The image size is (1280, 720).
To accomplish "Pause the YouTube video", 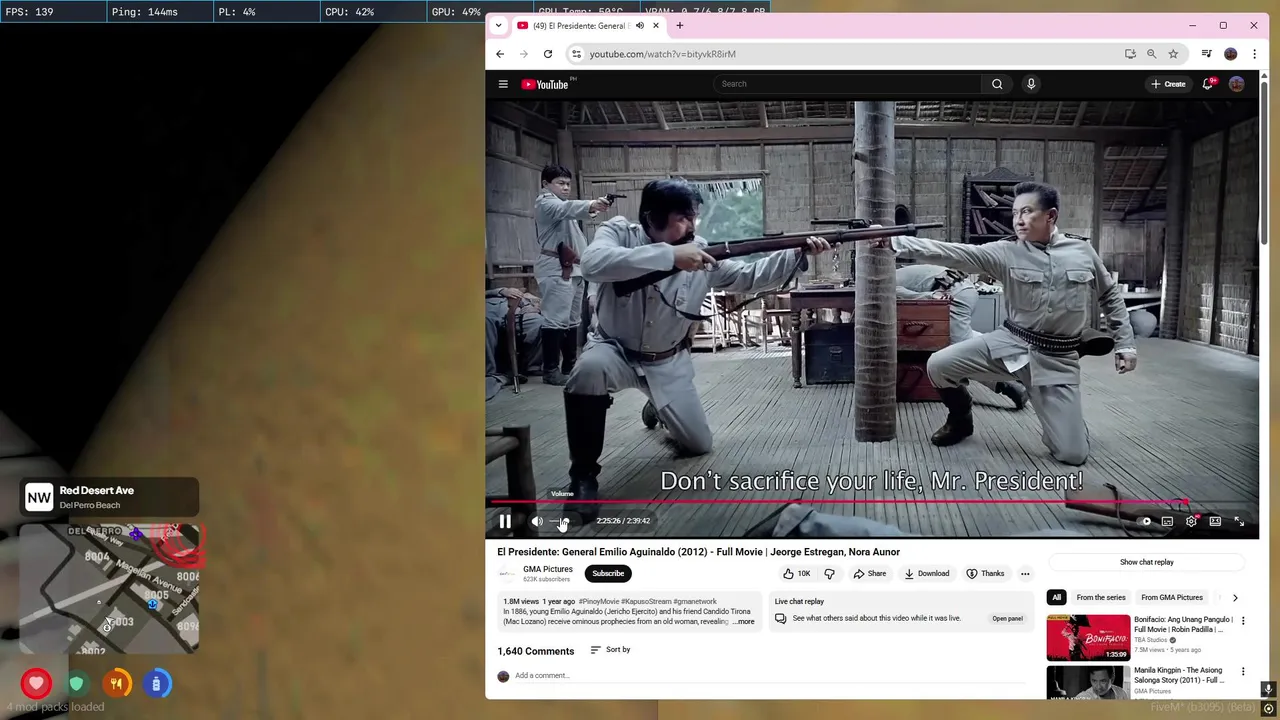I will (x=505, y=521).
